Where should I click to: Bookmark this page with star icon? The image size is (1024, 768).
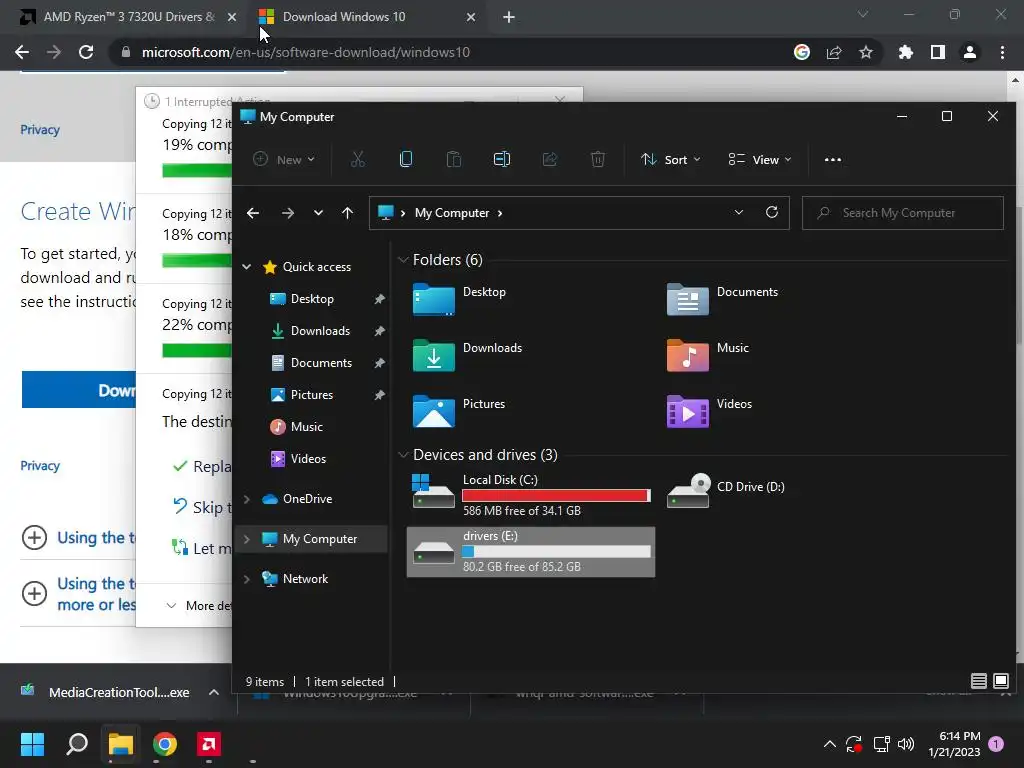pyautogui.click(x=866, y=52)
